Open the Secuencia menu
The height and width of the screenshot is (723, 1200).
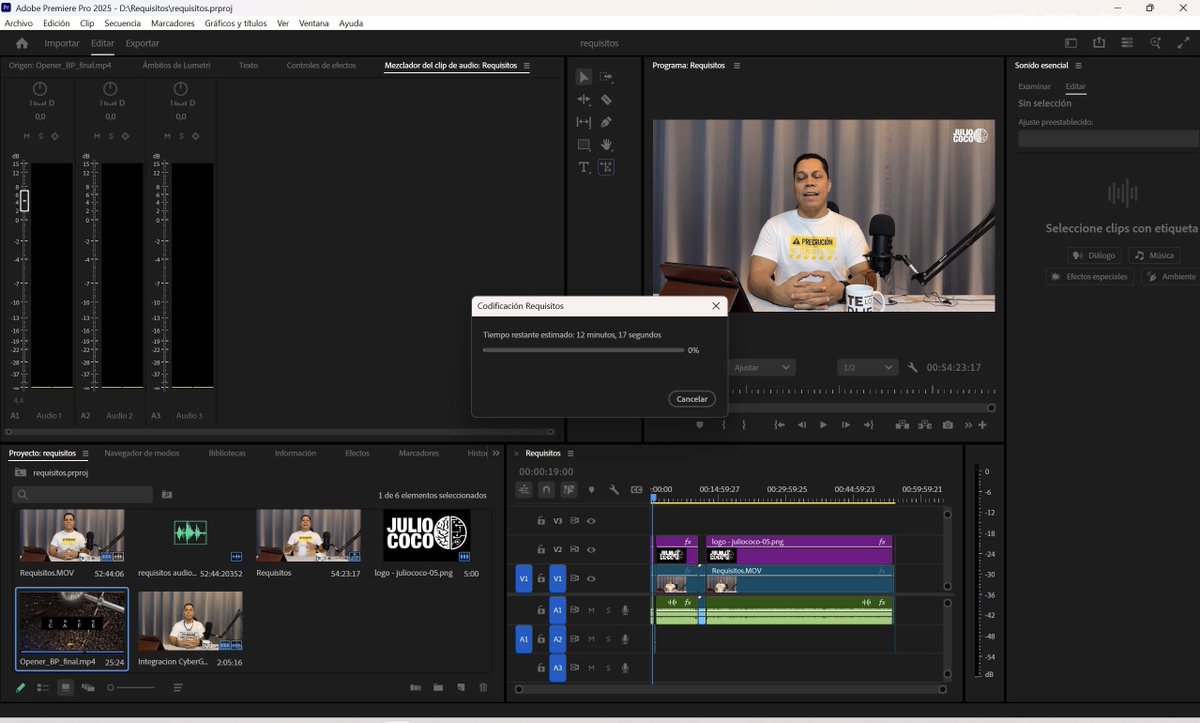click(x=123, y=23)
